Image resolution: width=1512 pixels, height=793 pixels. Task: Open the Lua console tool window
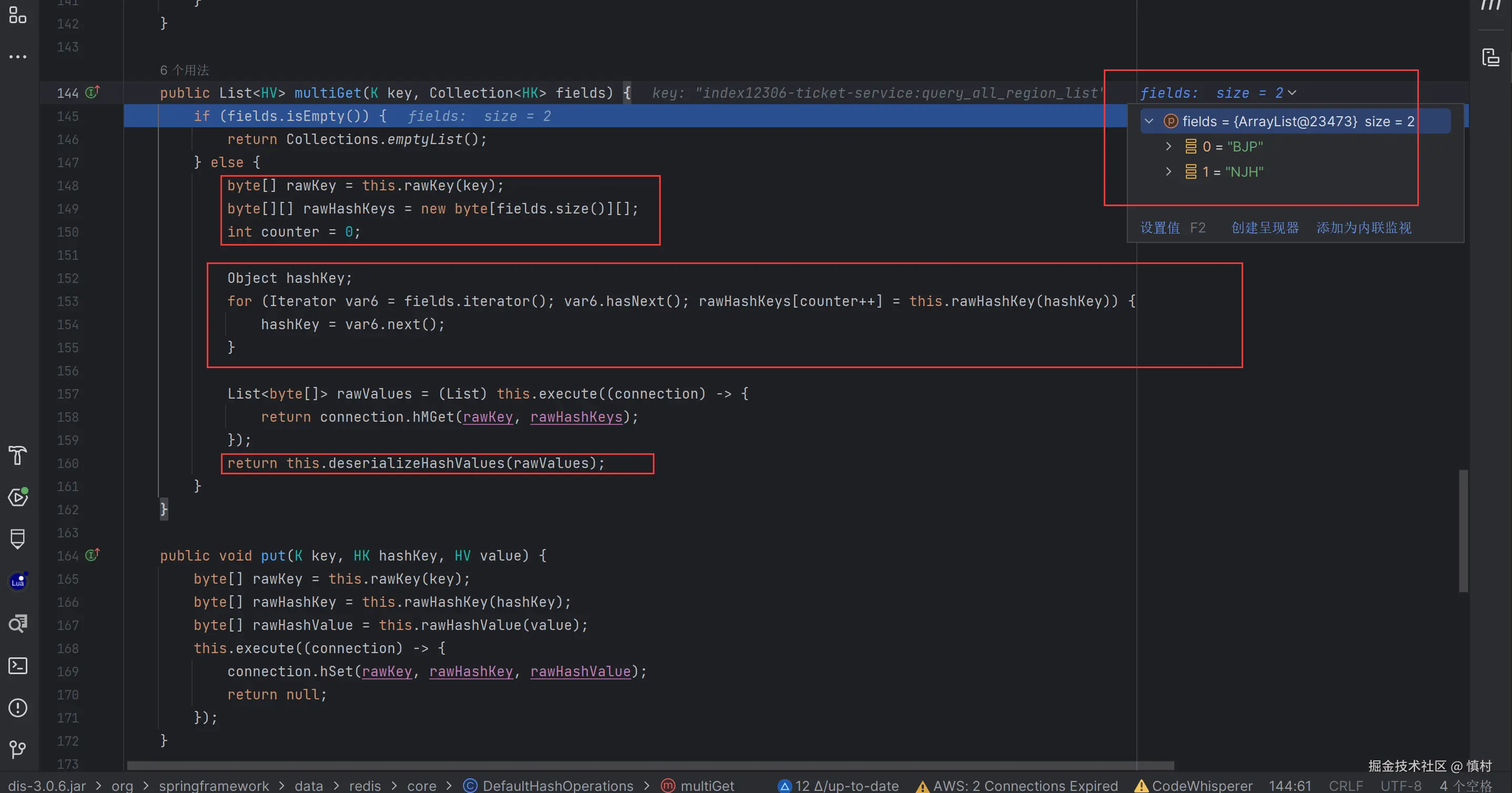(x=17, y=581)
